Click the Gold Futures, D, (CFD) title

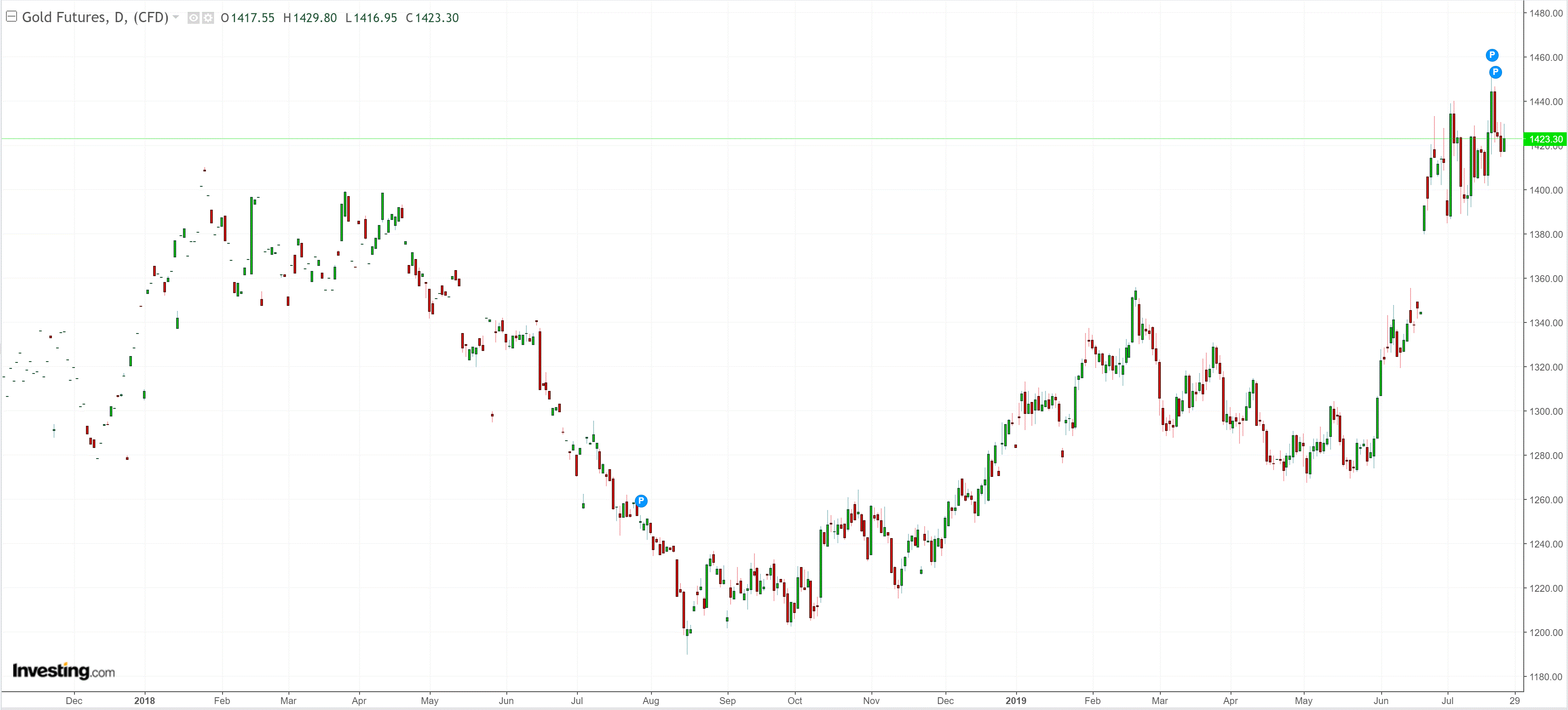[95, 17]
